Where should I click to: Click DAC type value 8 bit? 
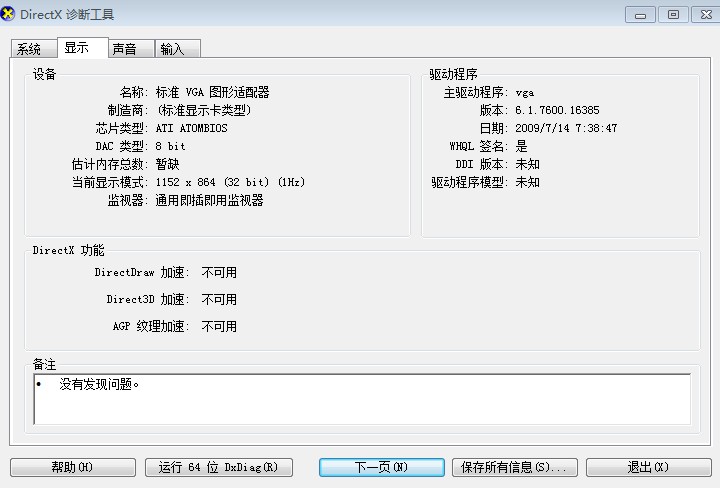(x=170, y=146)
